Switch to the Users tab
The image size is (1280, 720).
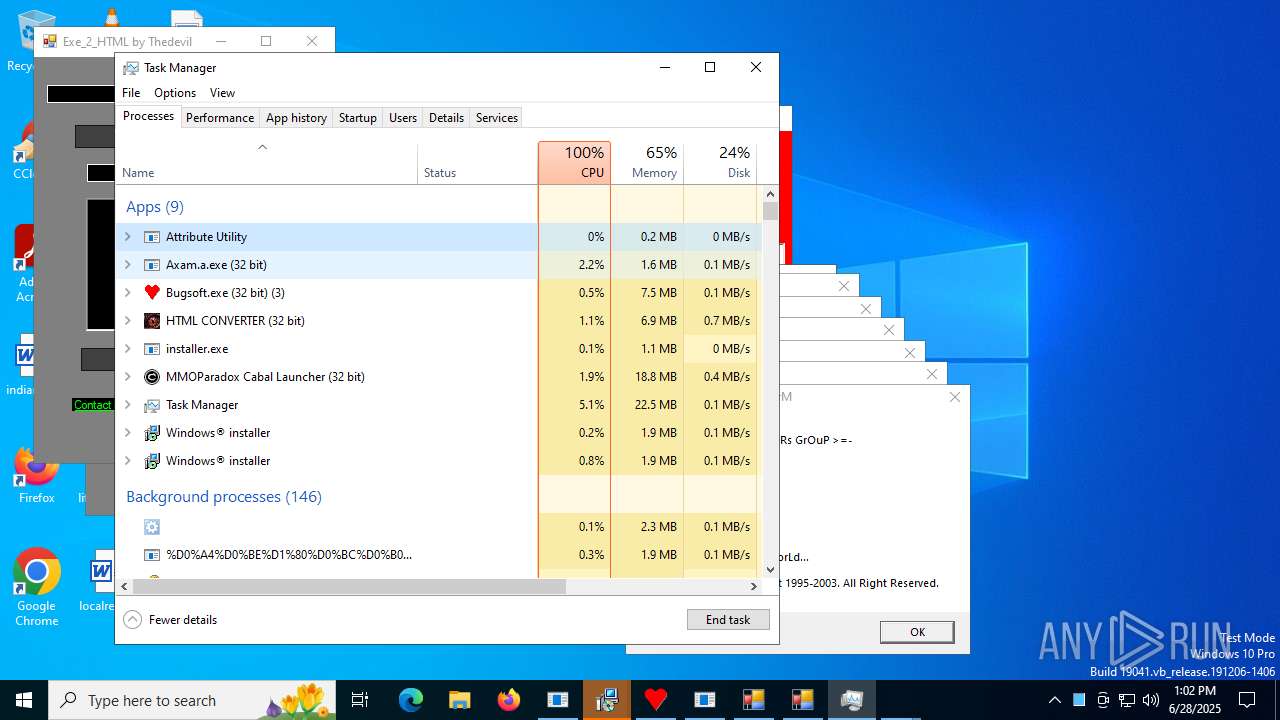pos(403,118)
